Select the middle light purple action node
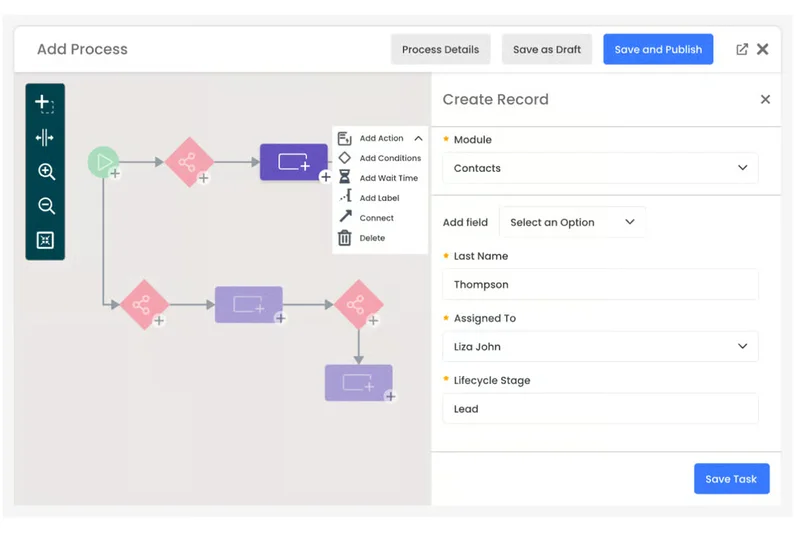This screenshot has width=800, height=533. click(x=248, y=304)
